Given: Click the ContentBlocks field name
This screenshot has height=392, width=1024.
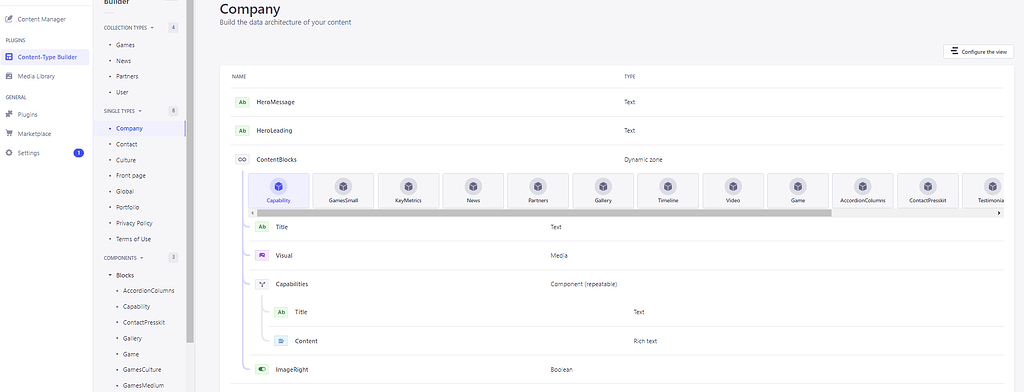Looking at the screenshot, I should [277, 159].
